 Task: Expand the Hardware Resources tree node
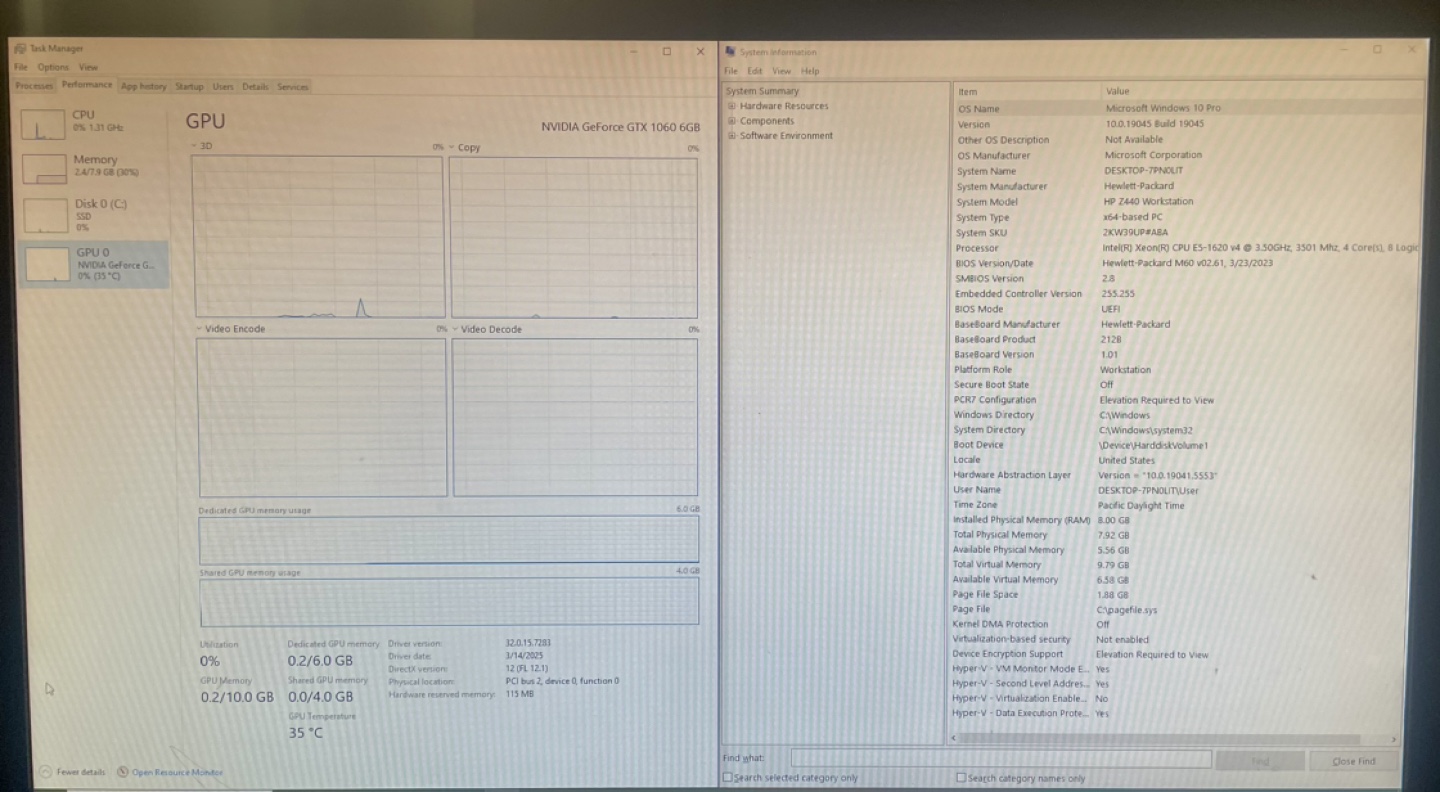(x=732, y=106)
